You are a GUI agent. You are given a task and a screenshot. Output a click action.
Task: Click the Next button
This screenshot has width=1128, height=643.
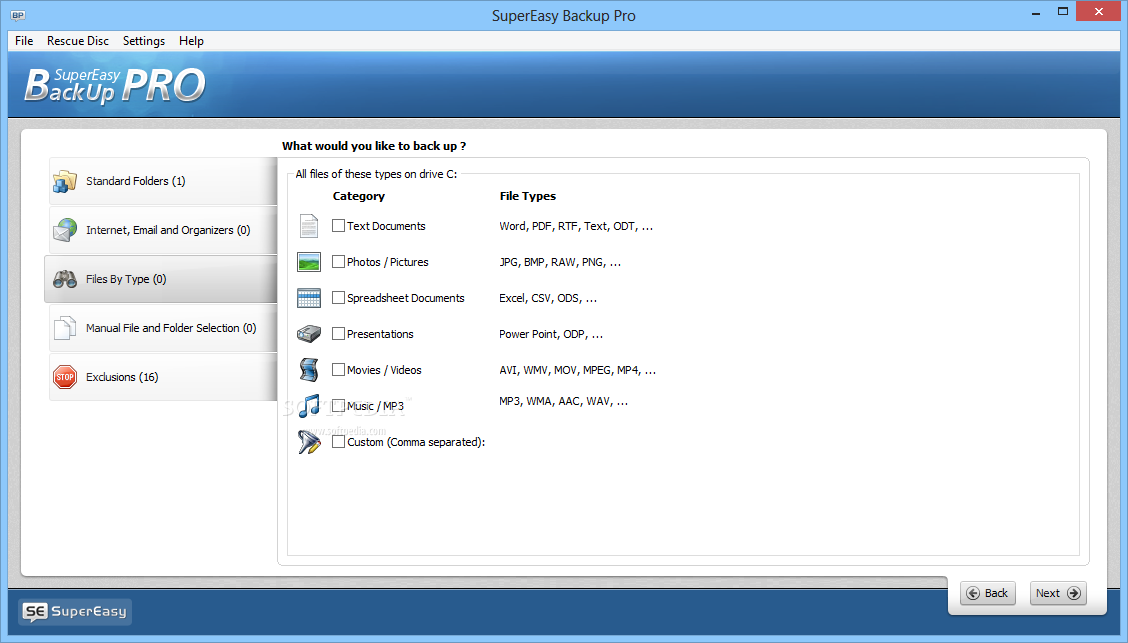click(x=1058, y=593)
